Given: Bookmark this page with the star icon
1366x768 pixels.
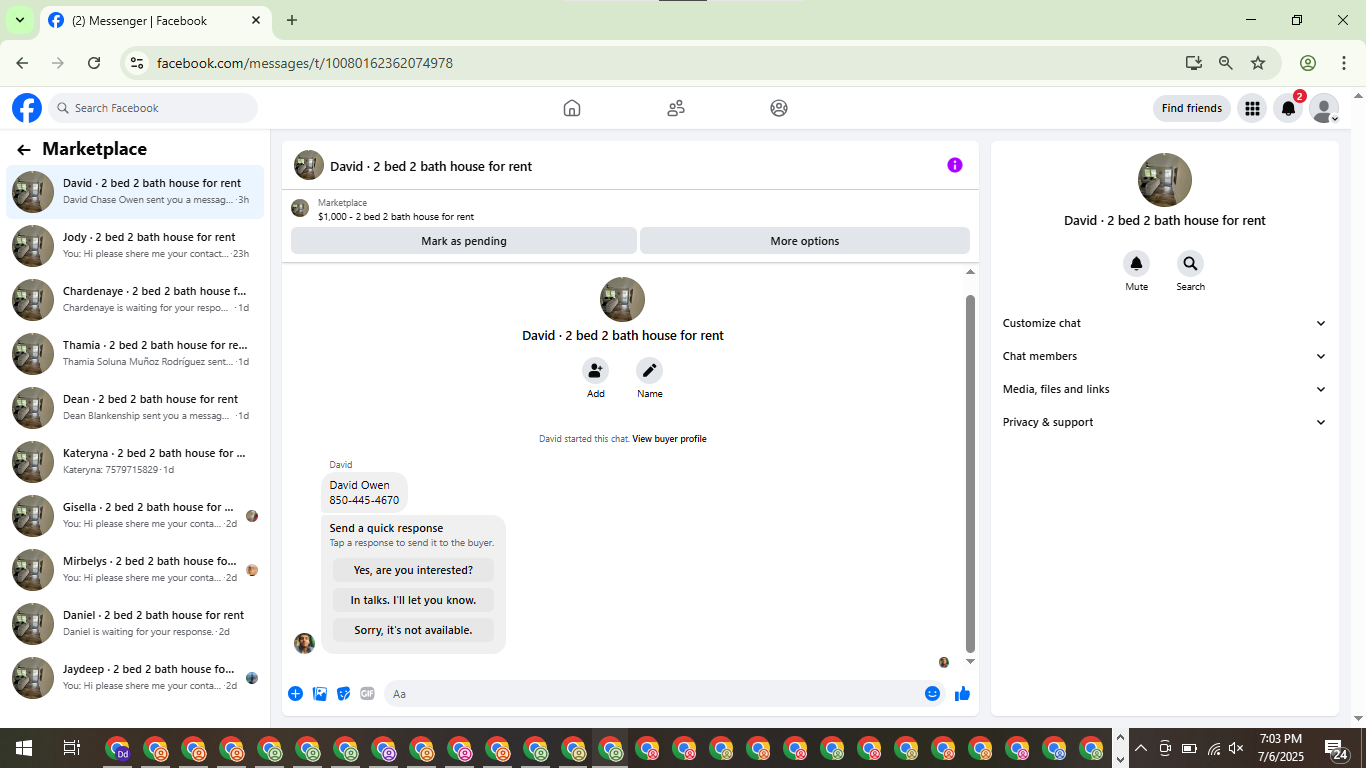Looking at the screenshot, I should (x=1258, y=63).
